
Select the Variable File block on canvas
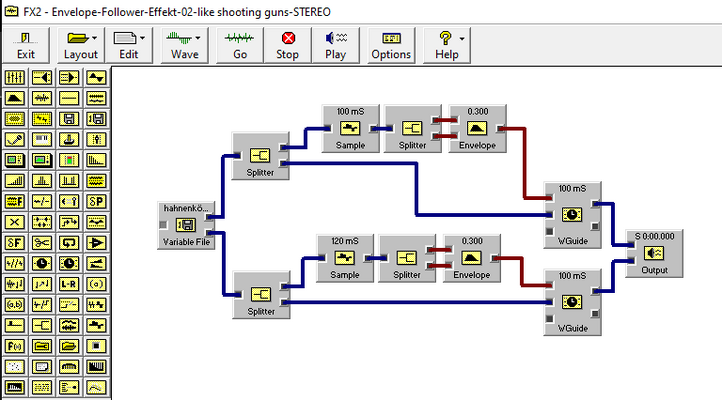coord(186,225)
